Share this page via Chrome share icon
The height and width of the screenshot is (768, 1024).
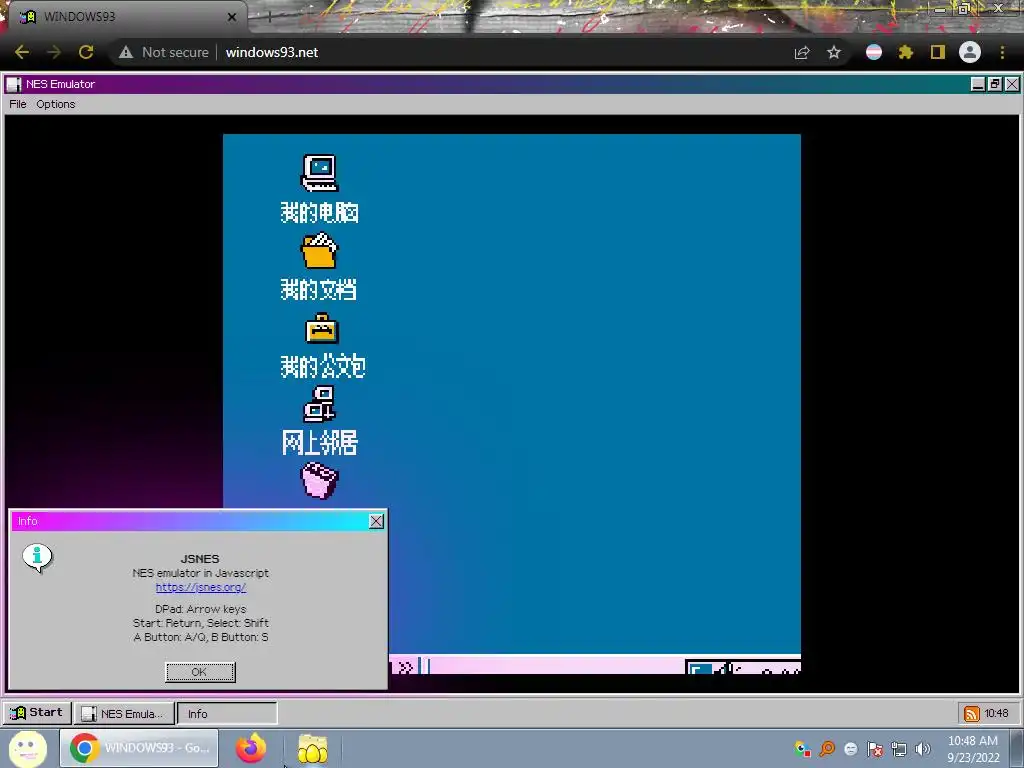802,52
